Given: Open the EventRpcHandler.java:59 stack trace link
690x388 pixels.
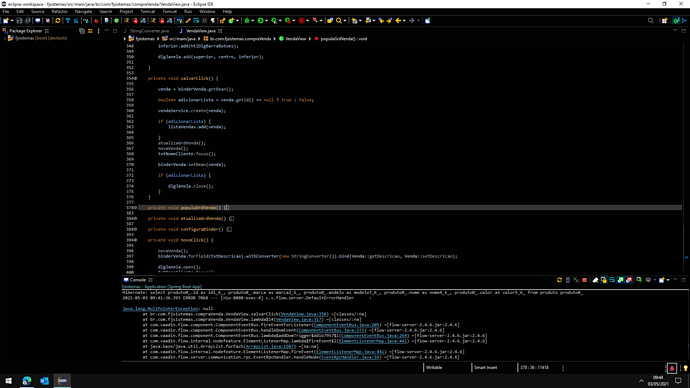Looking at the screenshot, I should (x=350, y=357).
